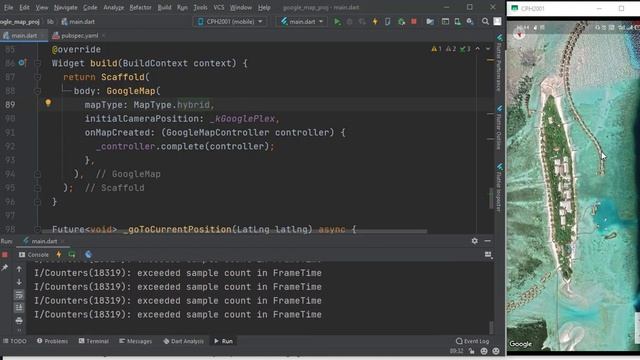This screenshot has width=640, height=360.
Task: Click the lib breadcrumb in navigation bar
Action: [50, 22]
